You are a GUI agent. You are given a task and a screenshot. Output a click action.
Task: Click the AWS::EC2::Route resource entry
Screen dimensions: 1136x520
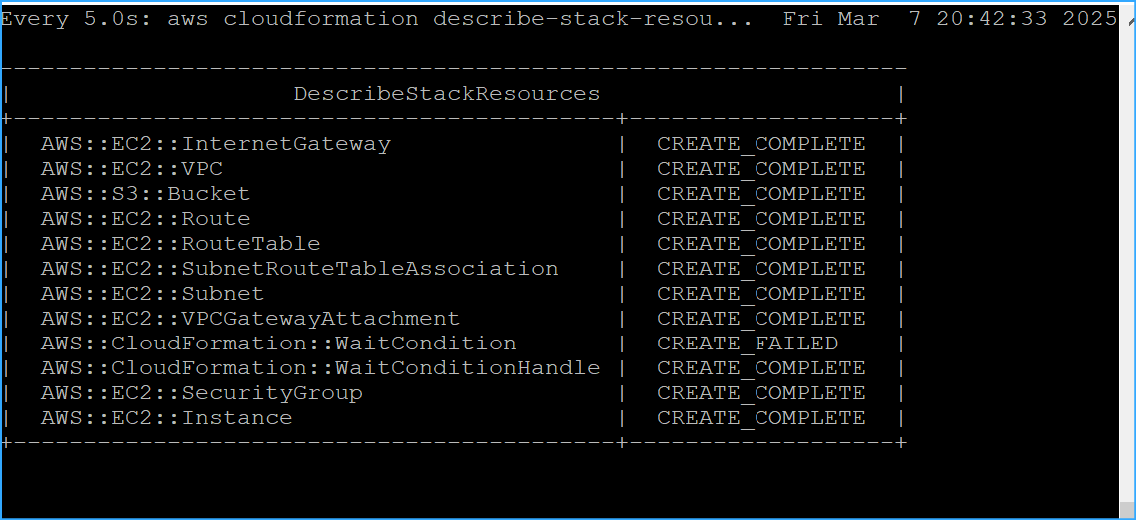pyautogui.click(x=145, y=219)
